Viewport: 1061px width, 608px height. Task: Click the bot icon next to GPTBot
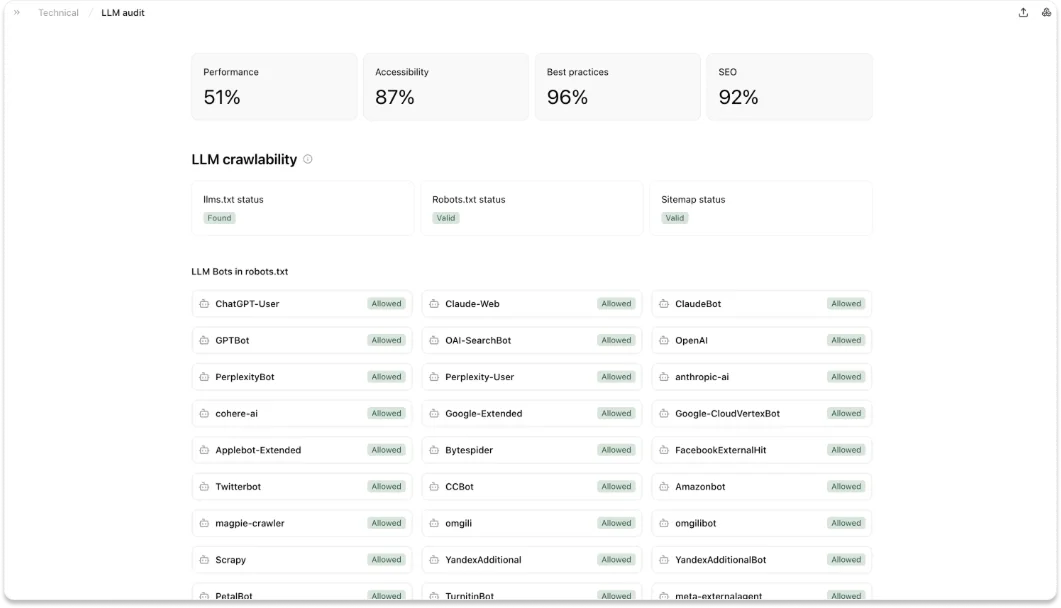pos(204,340)
